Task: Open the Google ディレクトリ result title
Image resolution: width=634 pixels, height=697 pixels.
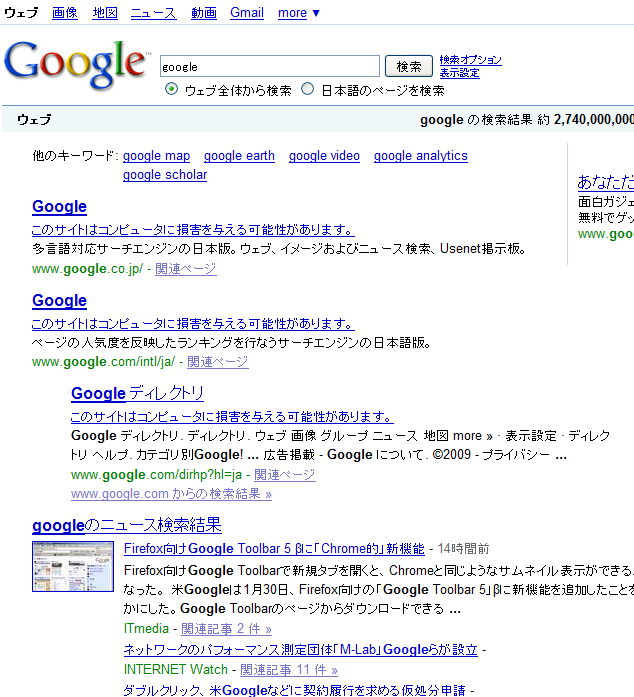Action: [x=137, y=394]
